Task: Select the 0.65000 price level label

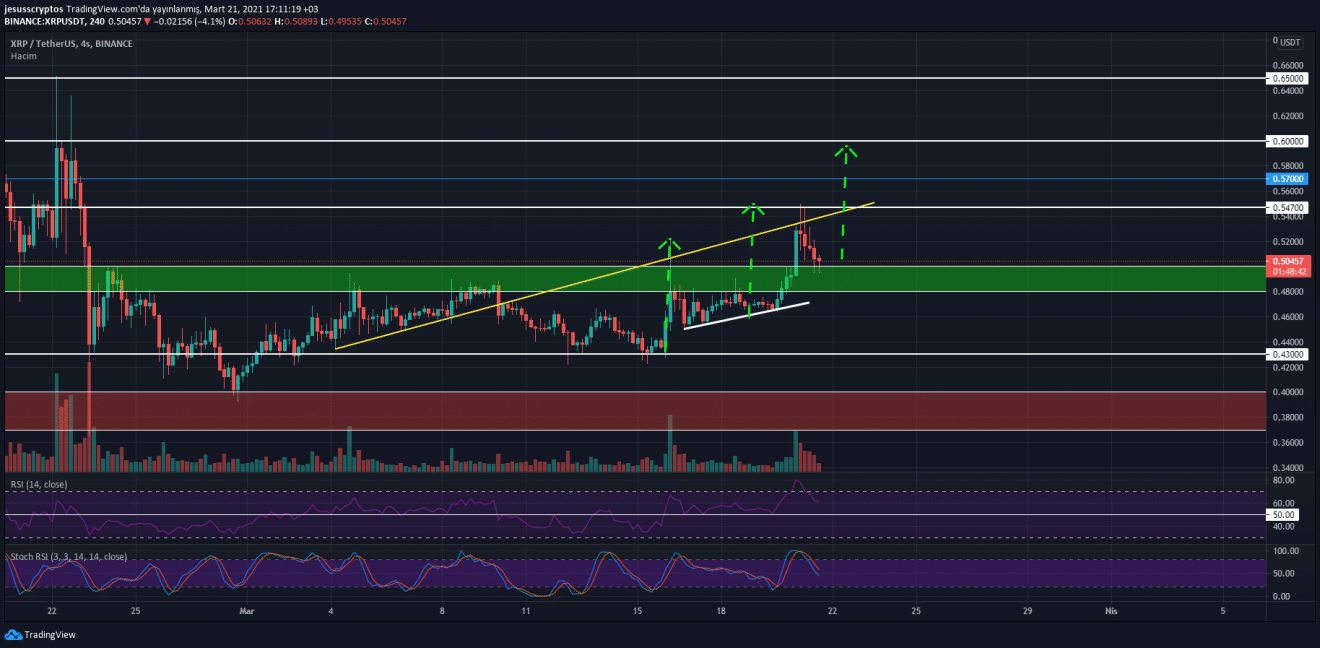Action: click(1286, 78)
